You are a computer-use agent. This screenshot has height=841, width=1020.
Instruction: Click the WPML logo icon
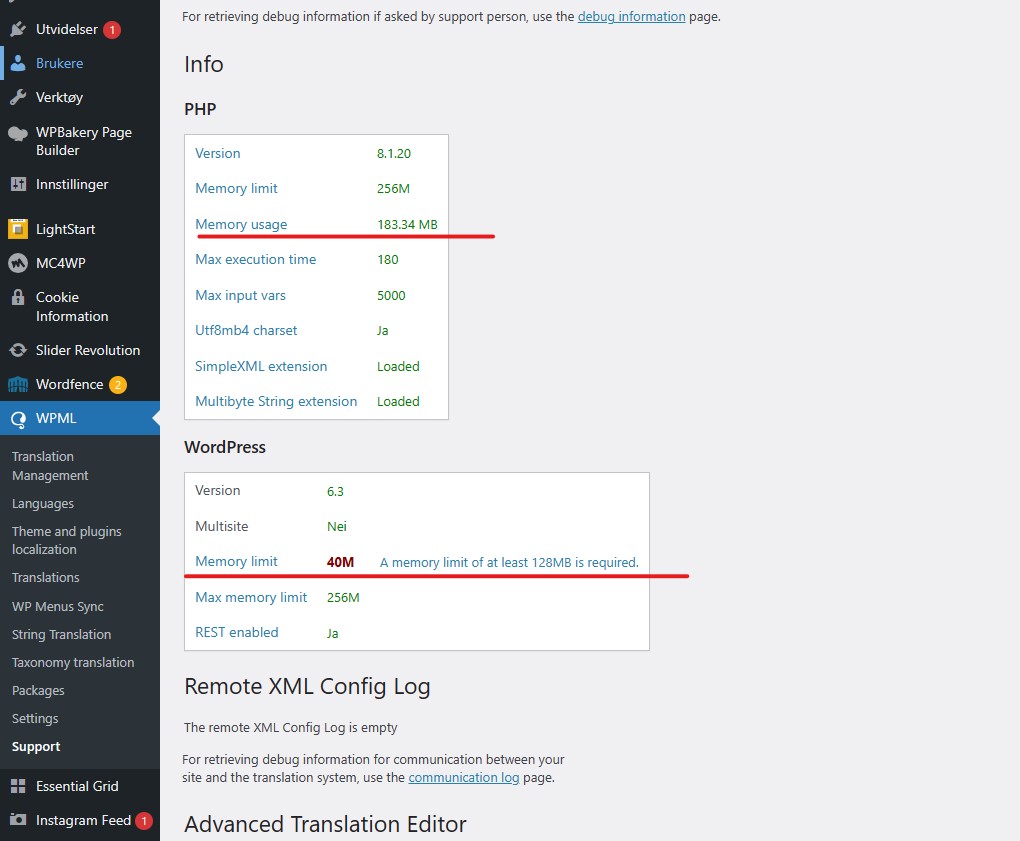click(18, 419)
